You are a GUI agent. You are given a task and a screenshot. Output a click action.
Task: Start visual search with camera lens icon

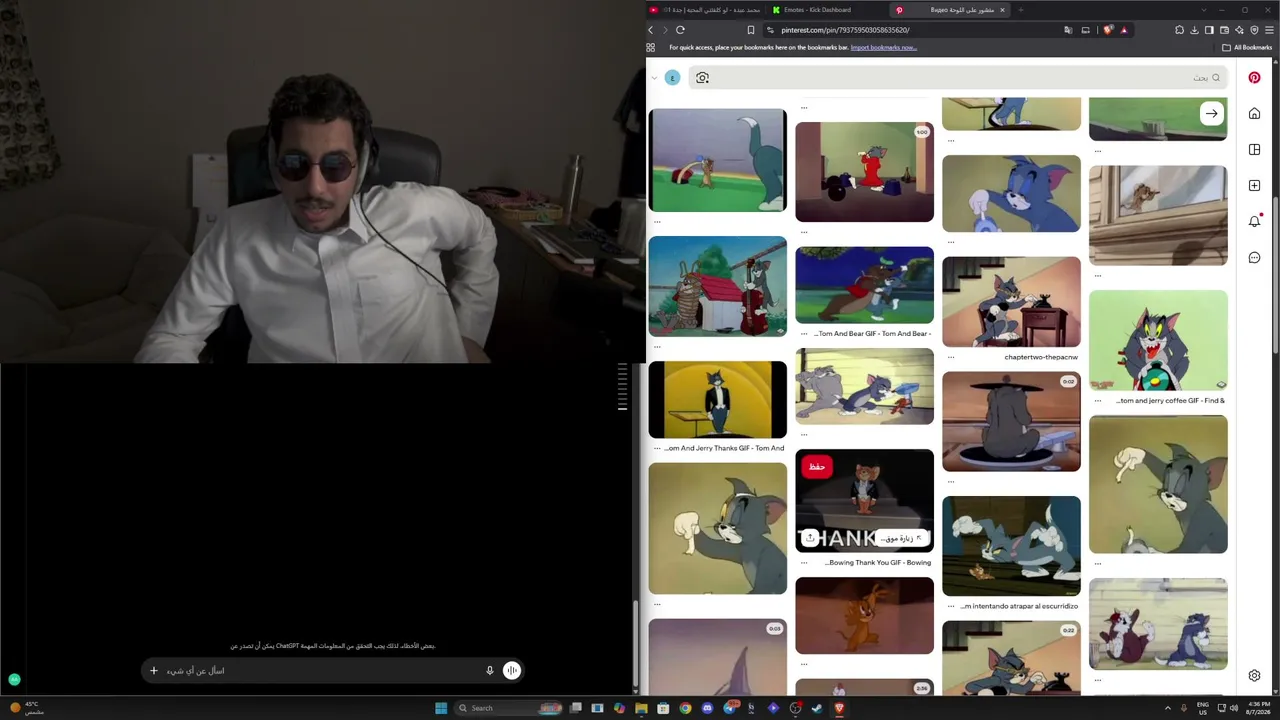pyautogui.click(x=702, y=78)
